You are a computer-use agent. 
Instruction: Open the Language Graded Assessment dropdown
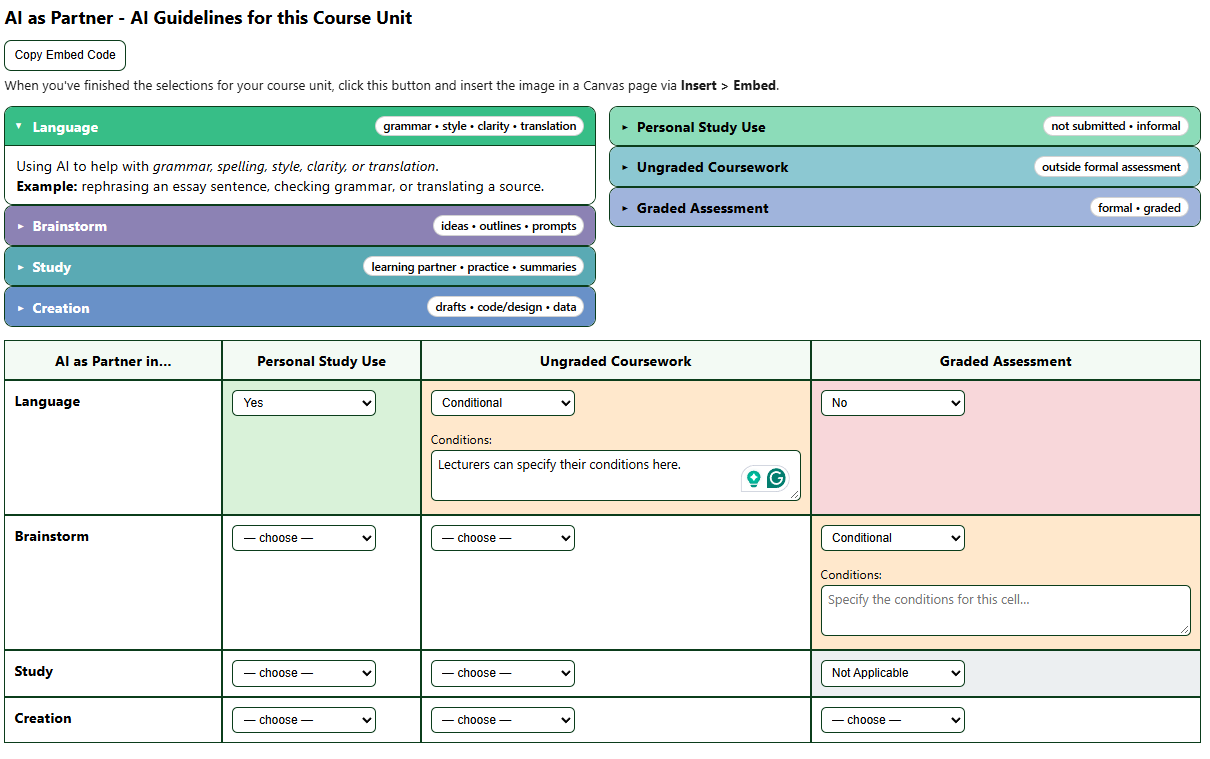point(893,403)
